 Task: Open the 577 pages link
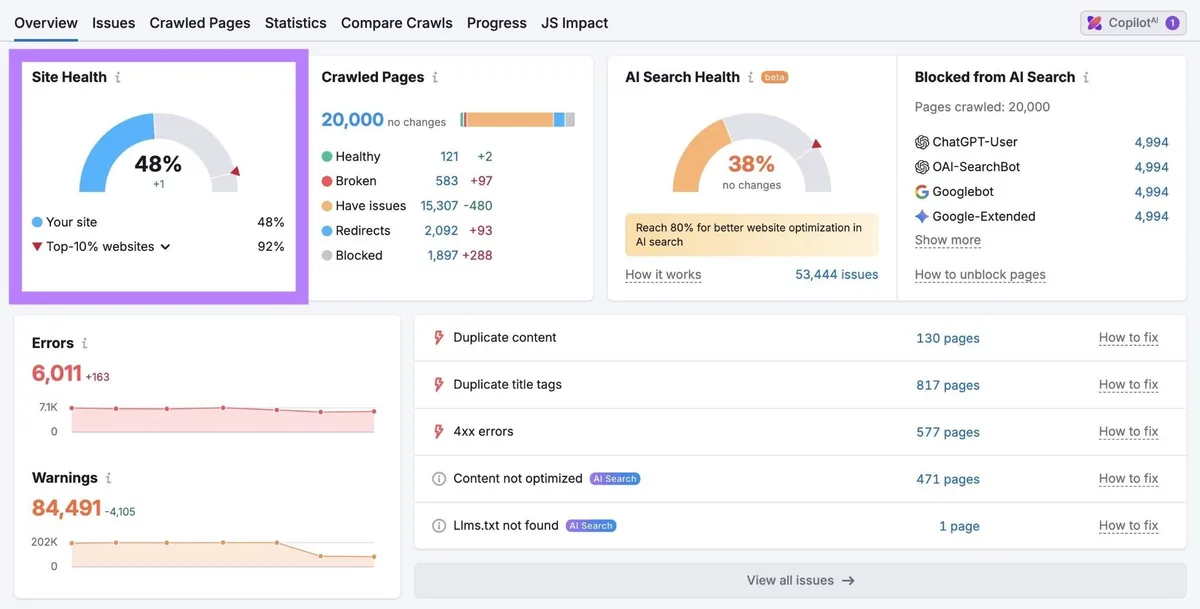948,432
